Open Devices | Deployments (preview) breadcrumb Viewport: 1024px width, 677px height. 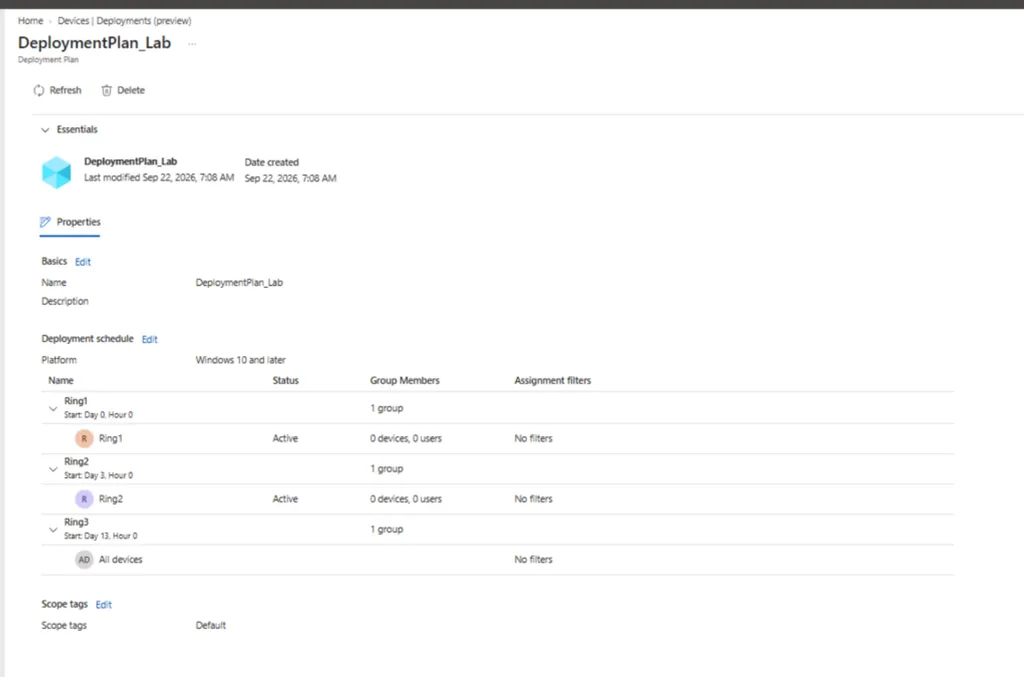point(125,21)
